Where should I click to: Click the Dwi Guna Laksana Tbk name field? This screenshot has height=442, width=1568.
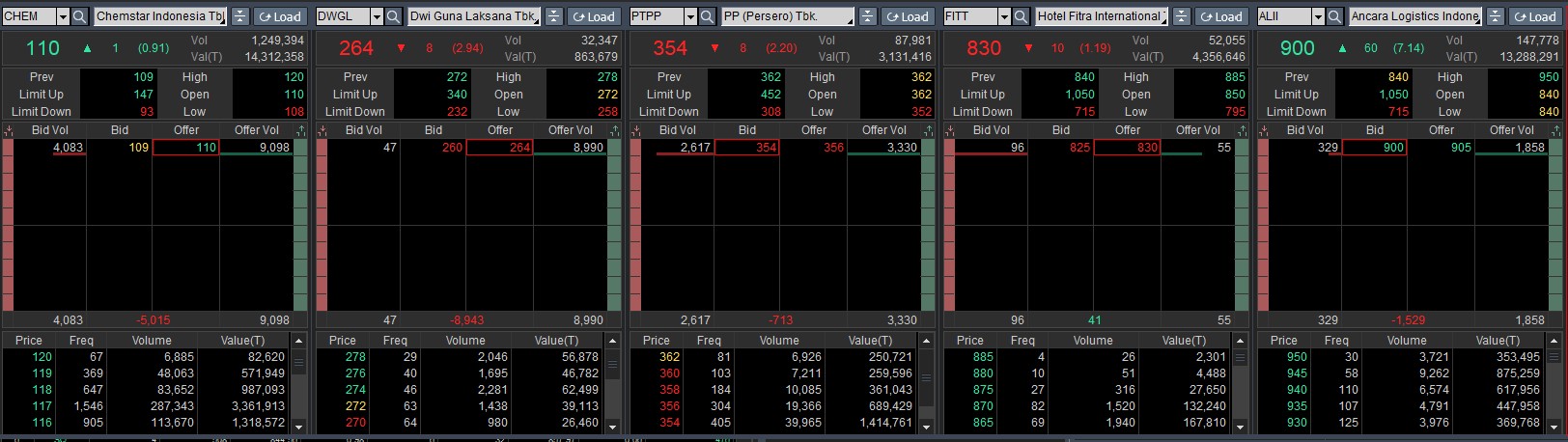[472, 16]
